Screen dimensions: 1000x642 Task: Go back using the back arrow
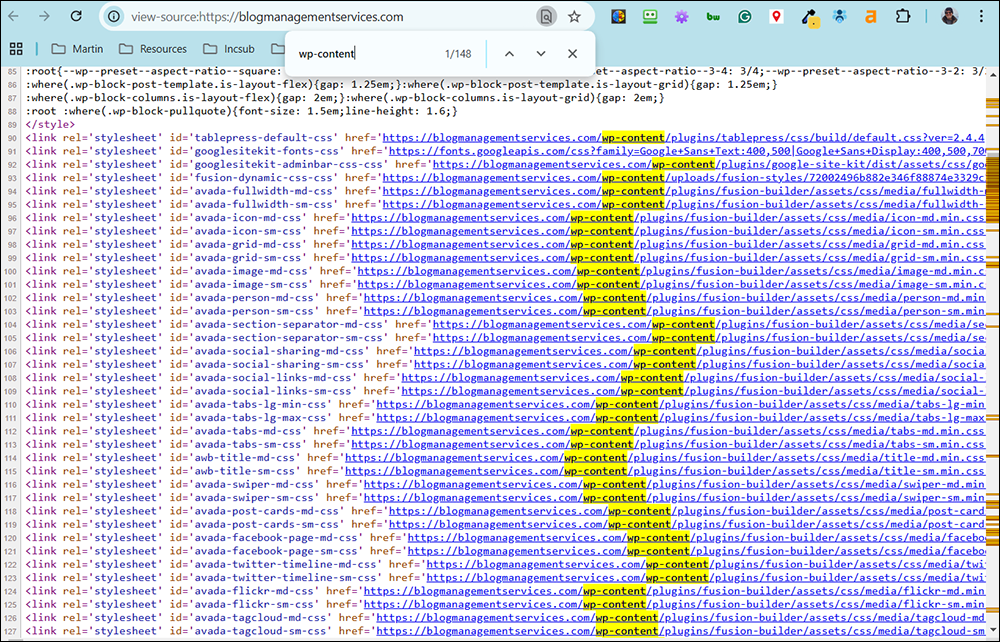point(15,16)
